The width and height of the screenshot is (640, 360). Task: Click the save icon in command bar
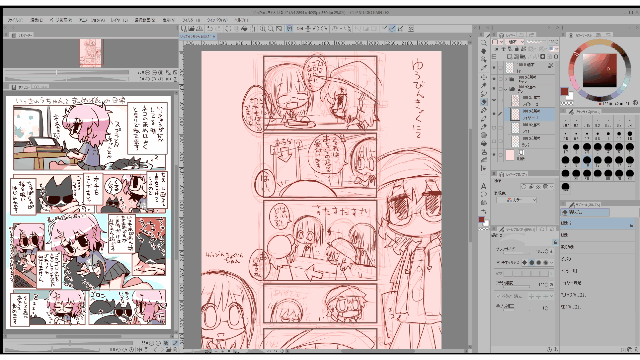pos(200,29)
